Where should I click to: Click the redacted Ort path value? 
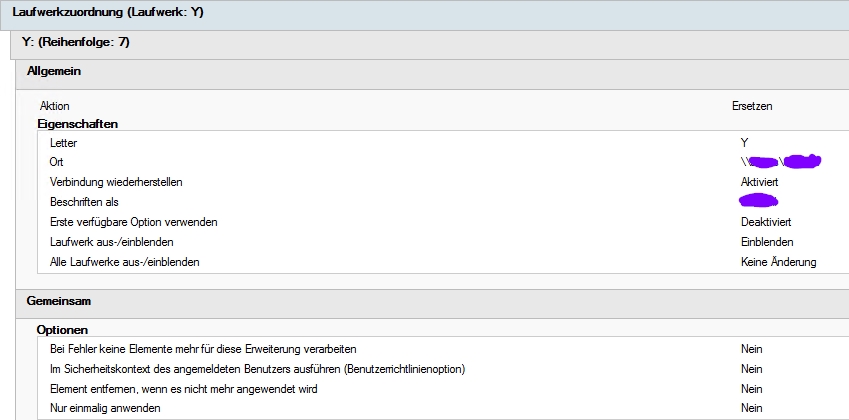click(x=781, y=161)
